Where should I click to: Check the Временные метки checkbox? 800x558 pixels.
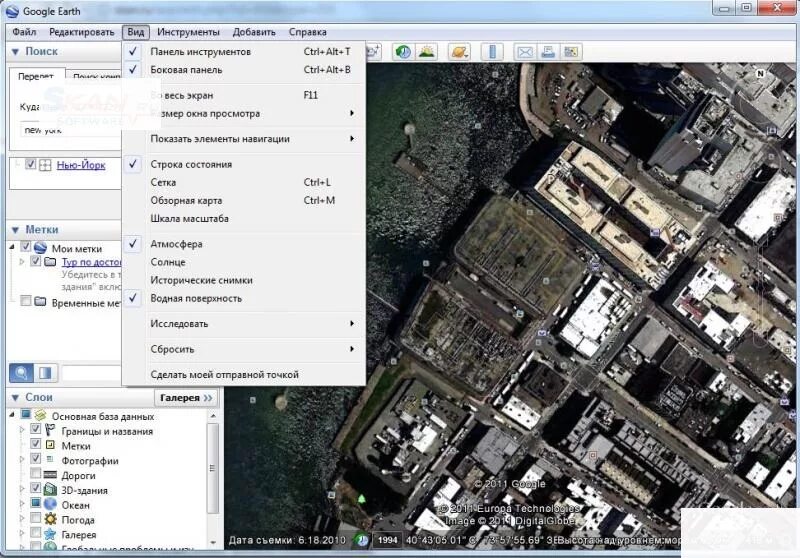pyautogui.click(x=26, y=301)
